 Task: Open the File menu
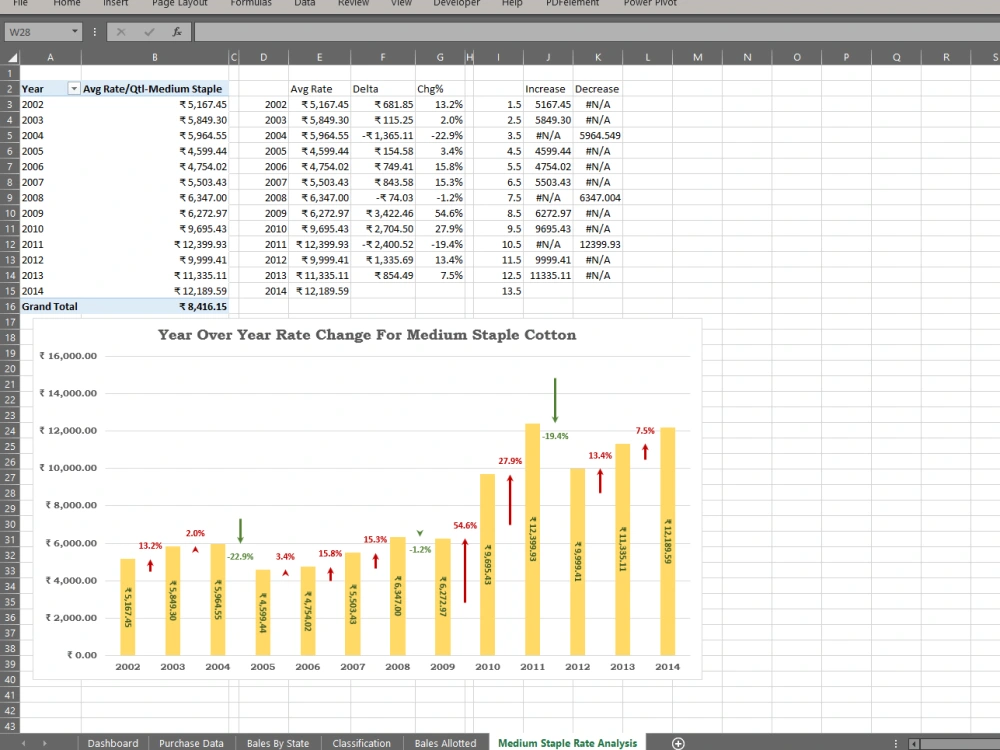tap(20, 3)
